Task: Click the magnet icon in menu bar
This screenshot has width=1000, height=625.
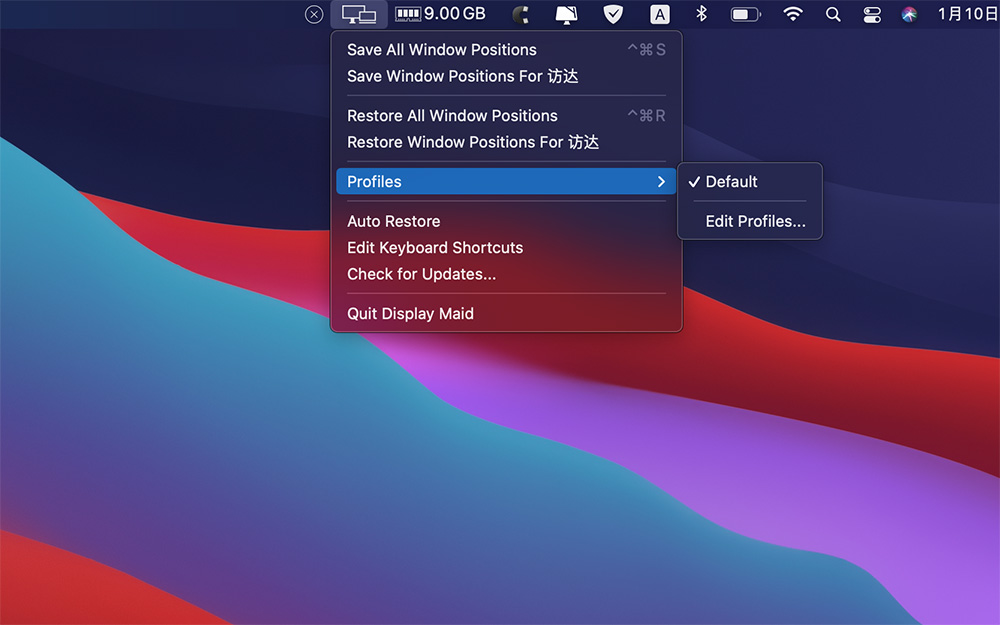Action: 521,14
